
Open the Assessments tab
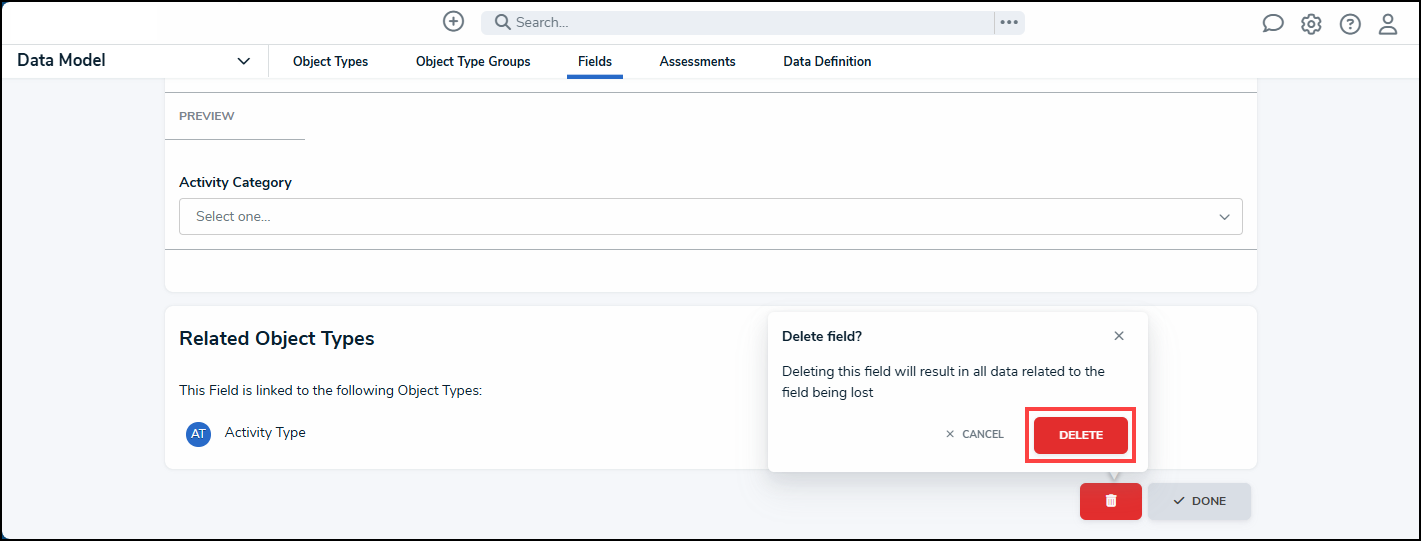[x=697, y=62]
